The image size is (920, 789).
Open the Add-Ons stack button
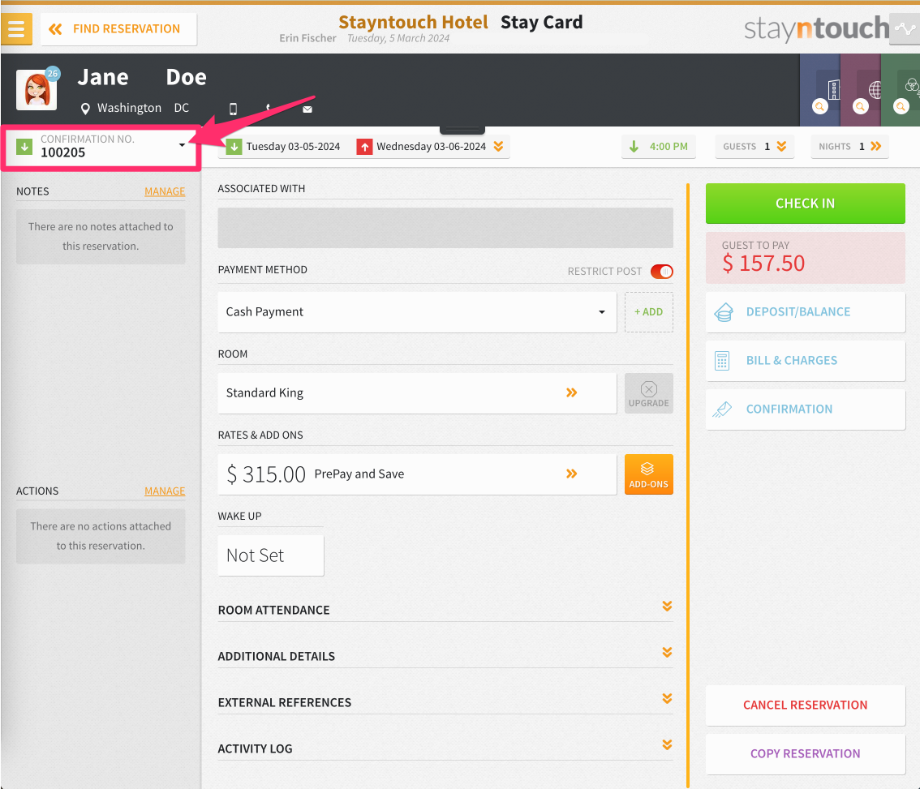click(x=648, y=474)
